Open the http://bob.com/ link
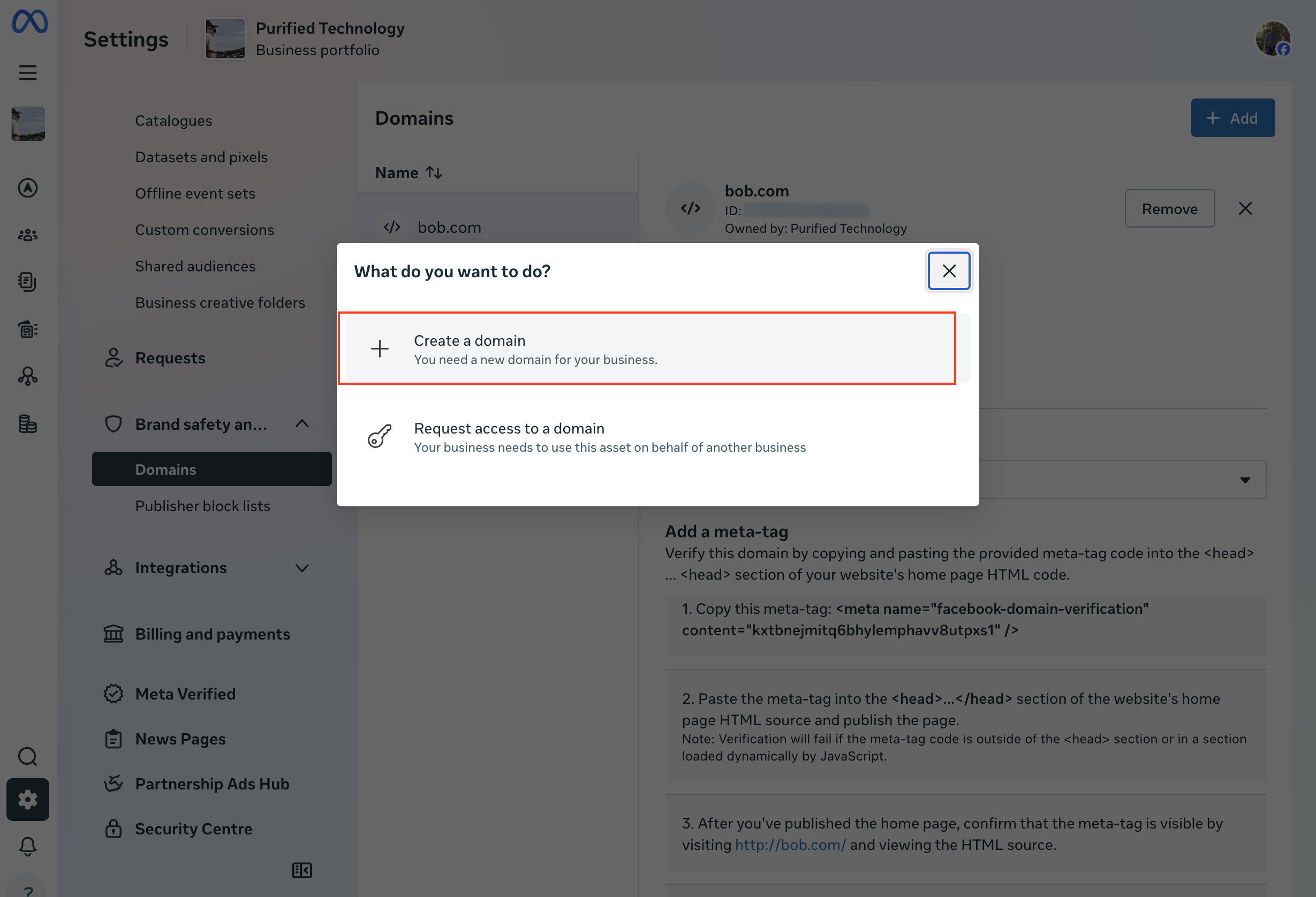 click(790, 845)
